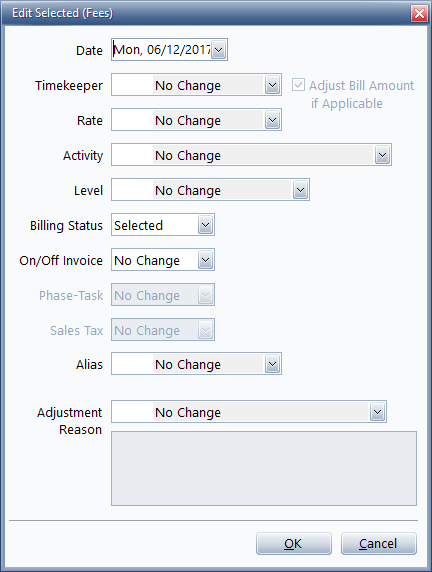
Task: Toggle Adjust Bill Amount if Applicable checkbox
Action: pyautogui.click(x=298, y=85)
